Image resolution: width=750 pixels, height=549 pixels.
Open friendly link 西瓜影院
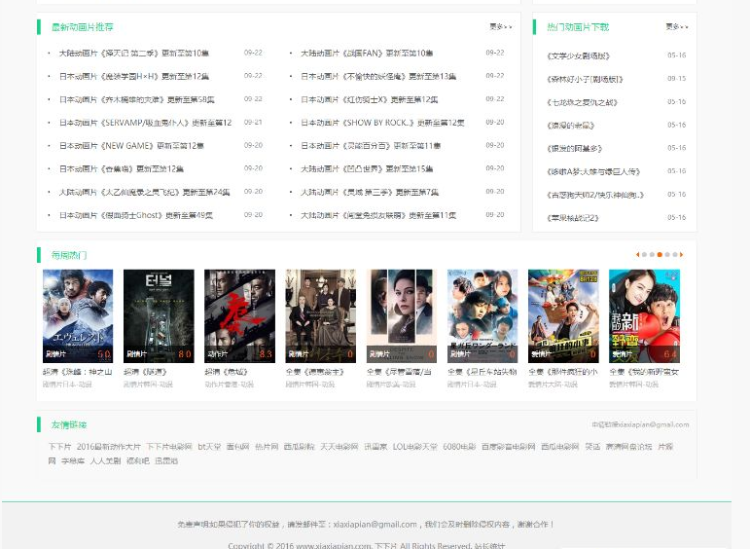[299, 447]
